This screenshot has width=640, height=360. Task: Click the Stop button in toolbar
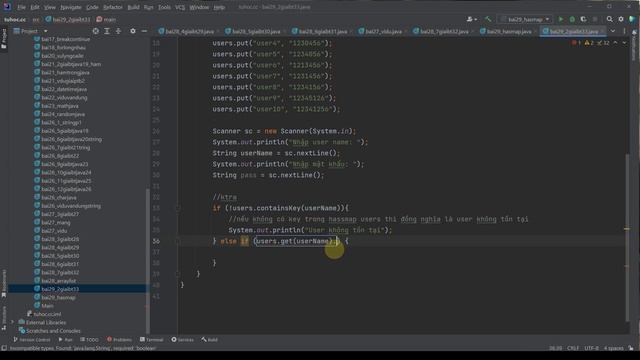point(595,19)
